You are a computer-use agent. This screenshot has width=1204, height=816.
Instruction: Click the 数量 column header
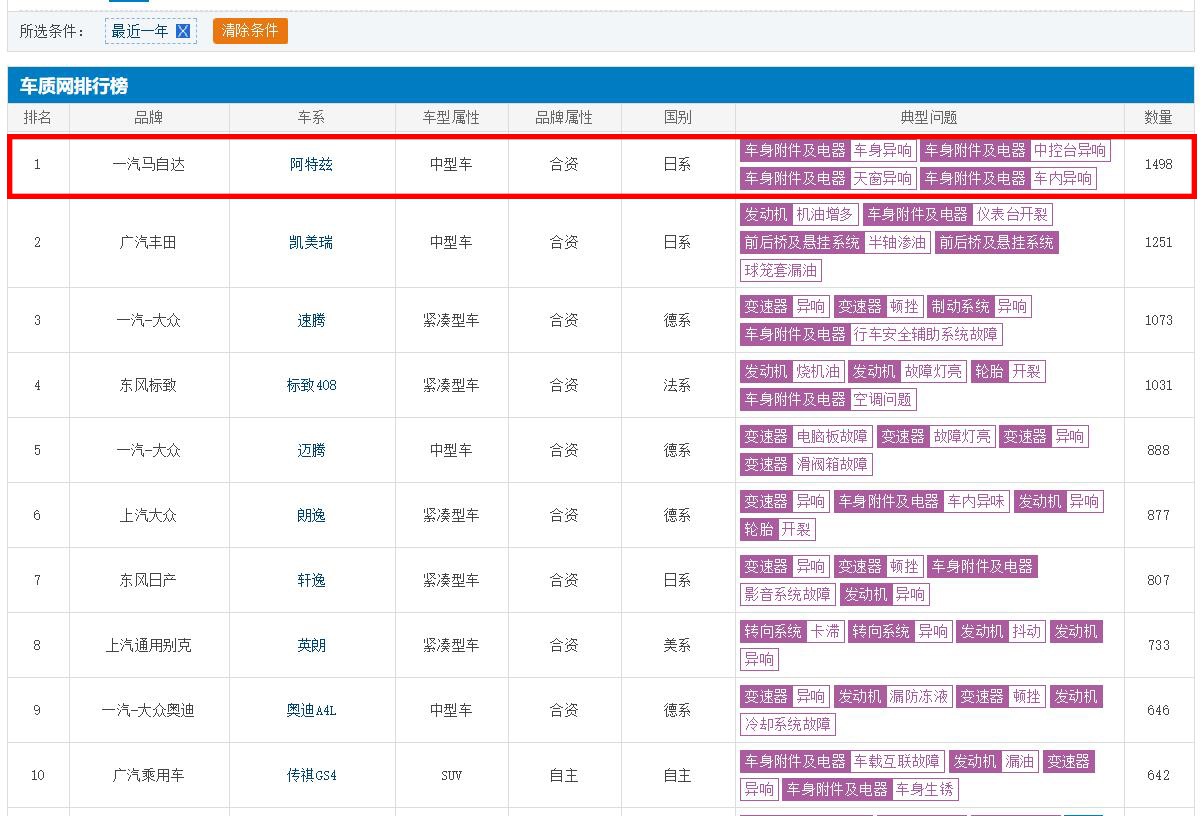[x=1158, y=117]
